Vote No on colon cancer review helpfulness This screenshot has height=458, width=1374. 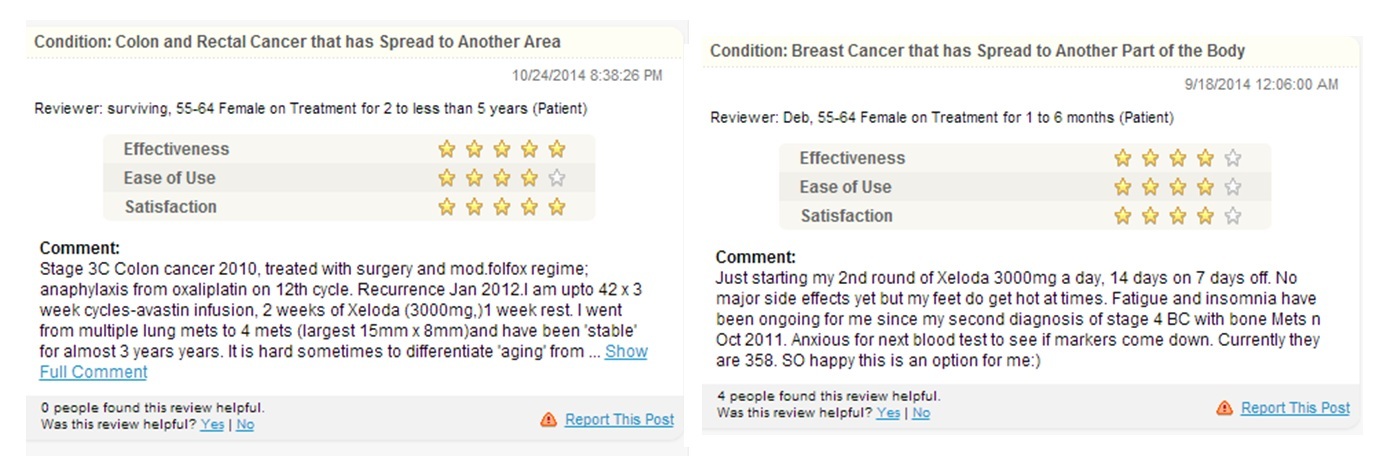[x=245, y=424]
